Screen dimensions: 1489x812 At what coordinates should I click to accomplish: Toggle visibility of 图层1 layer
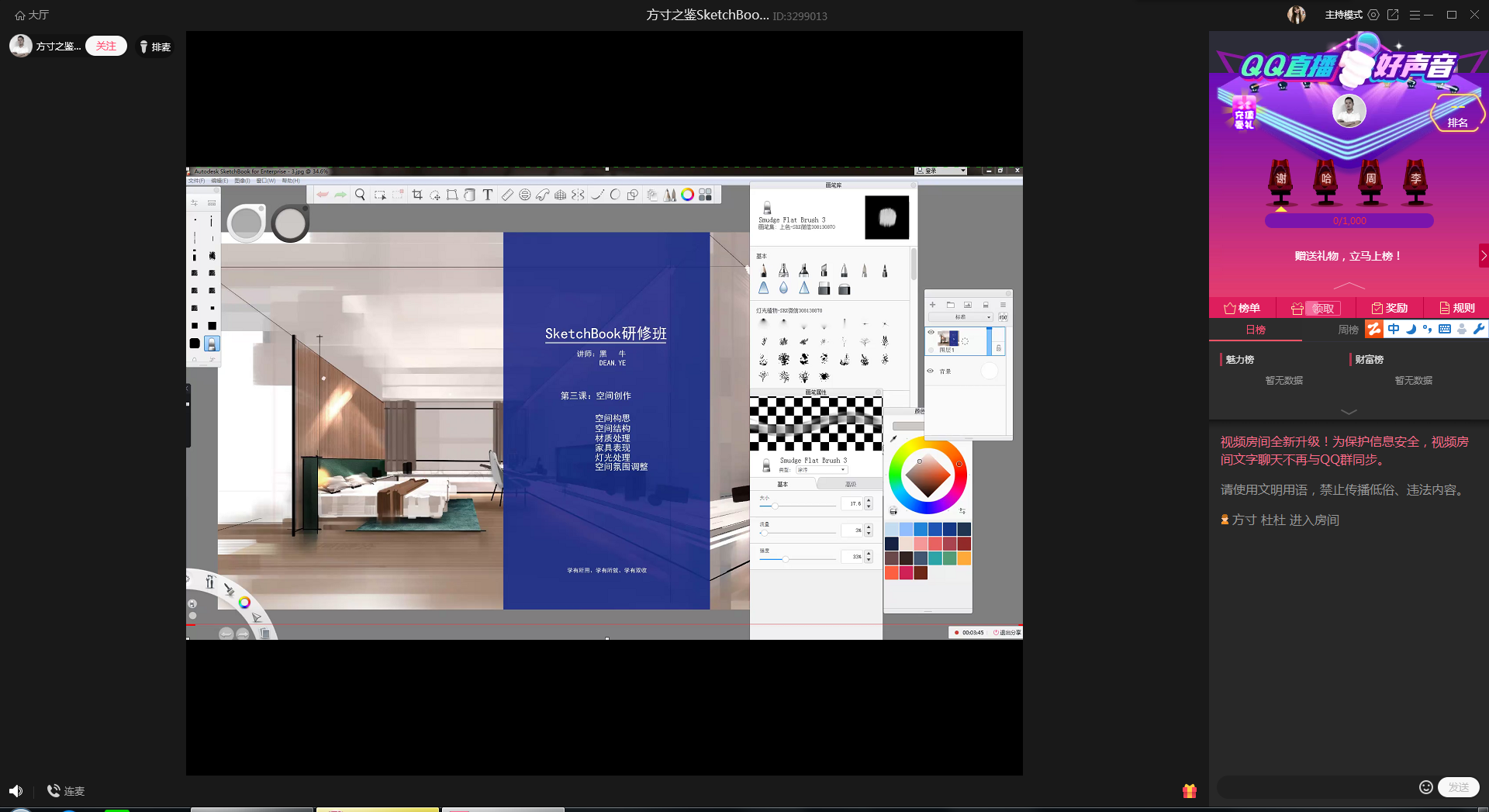point(931,333)
